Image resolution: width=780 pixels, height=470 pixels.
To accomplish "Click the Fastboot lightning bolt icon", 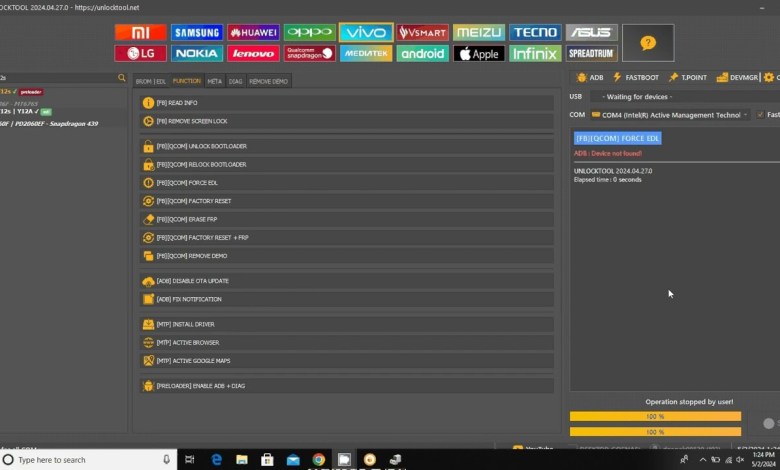I will (617, 77).
